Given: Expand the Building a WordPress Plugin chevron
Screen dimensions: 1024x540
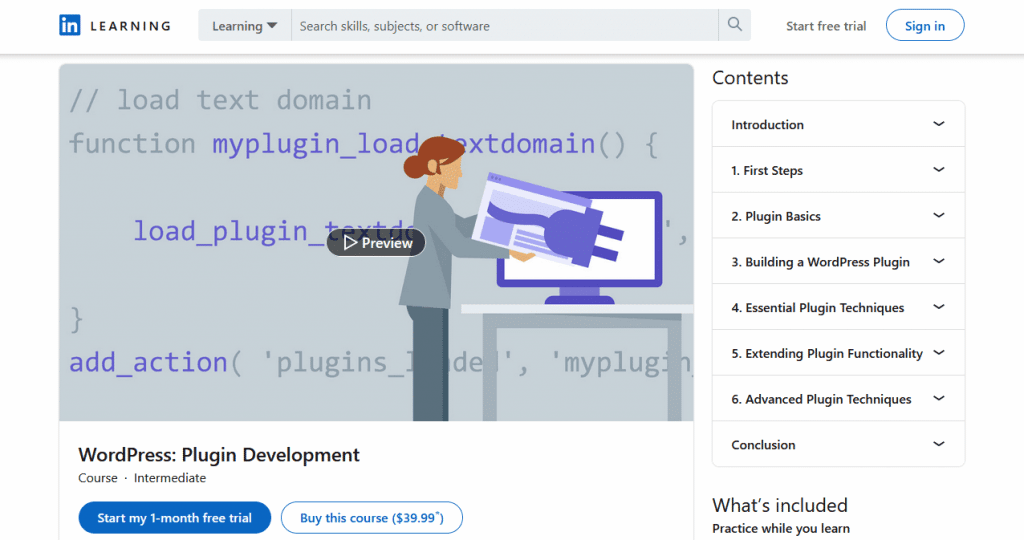Looking at the screenshot, I should [938, 261].
